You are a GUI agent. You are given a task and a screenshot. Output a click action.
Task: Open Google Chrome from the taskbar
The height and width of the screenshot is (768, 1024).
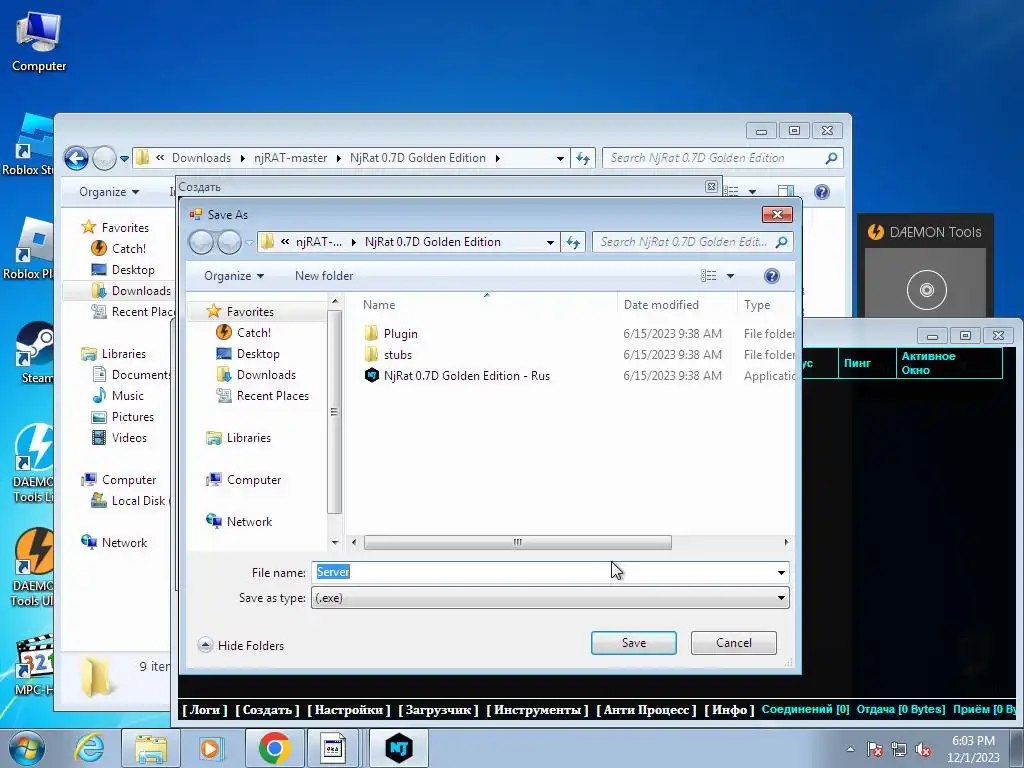274,748
